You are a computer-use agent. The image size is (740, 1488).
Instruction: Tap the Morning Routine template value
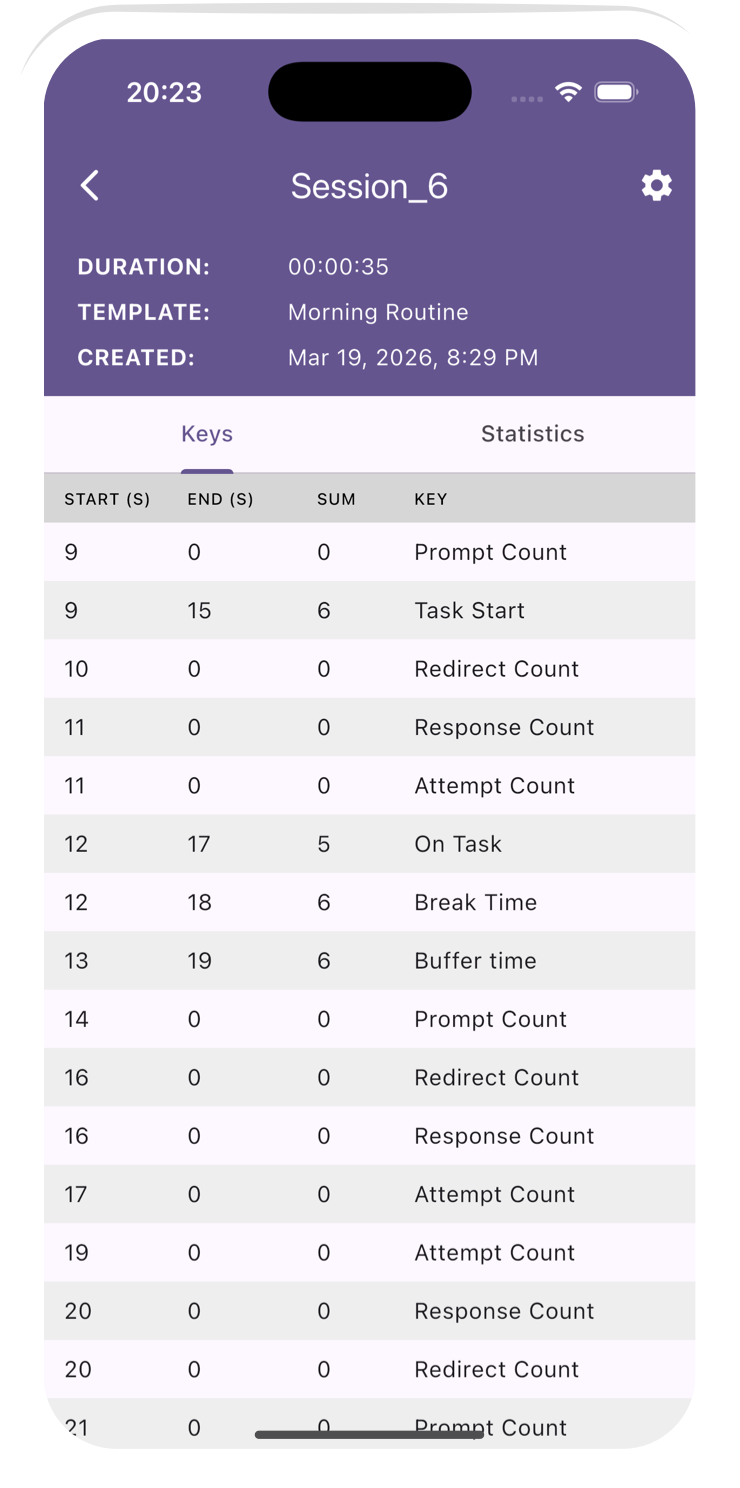tap(378, 312)
